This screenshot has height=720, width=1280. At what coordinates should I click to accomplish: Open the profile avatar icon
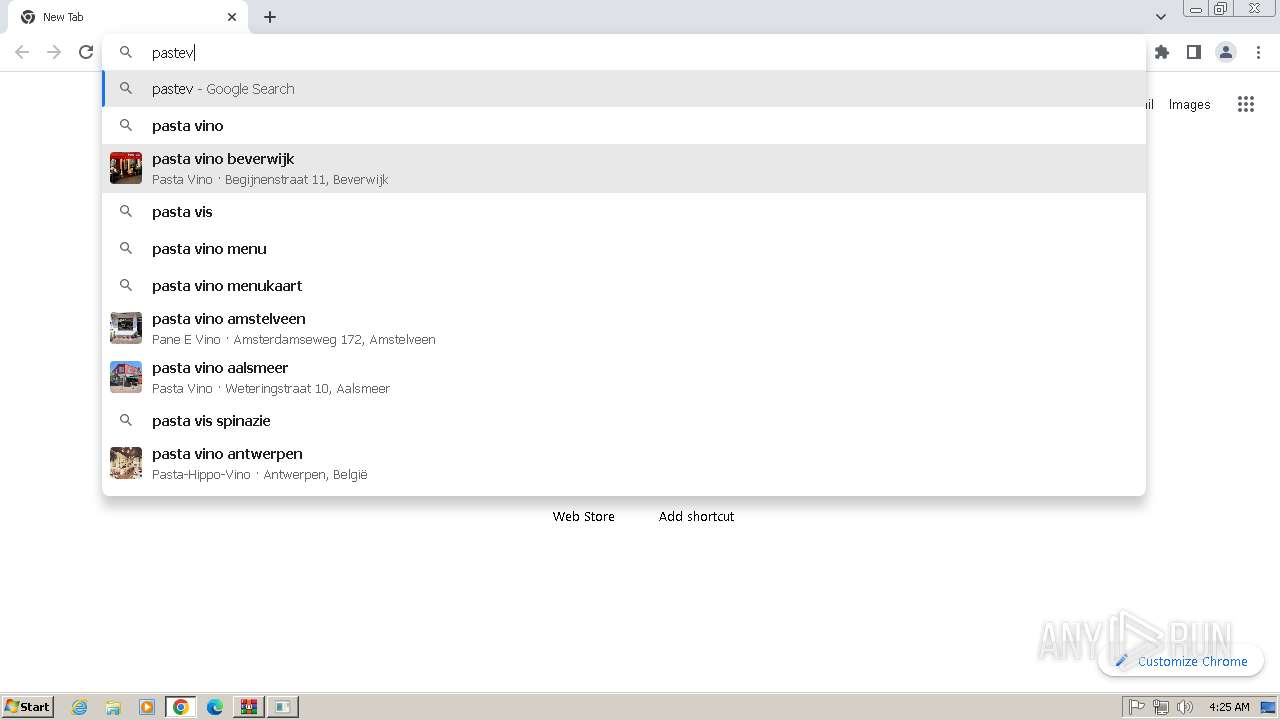tap(1225, 52)
